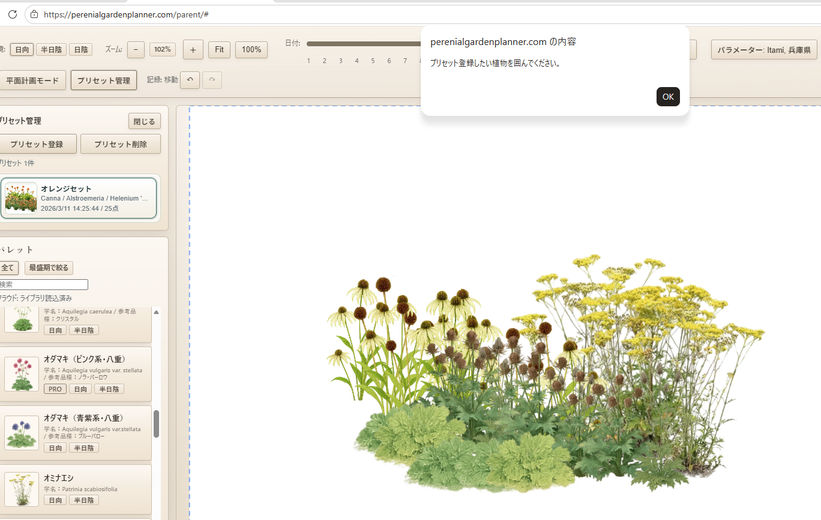Toggle the 日陰 sunlight filter
Image resolution: width=821 pixels, height=520 pixels.
click(81, 49)
